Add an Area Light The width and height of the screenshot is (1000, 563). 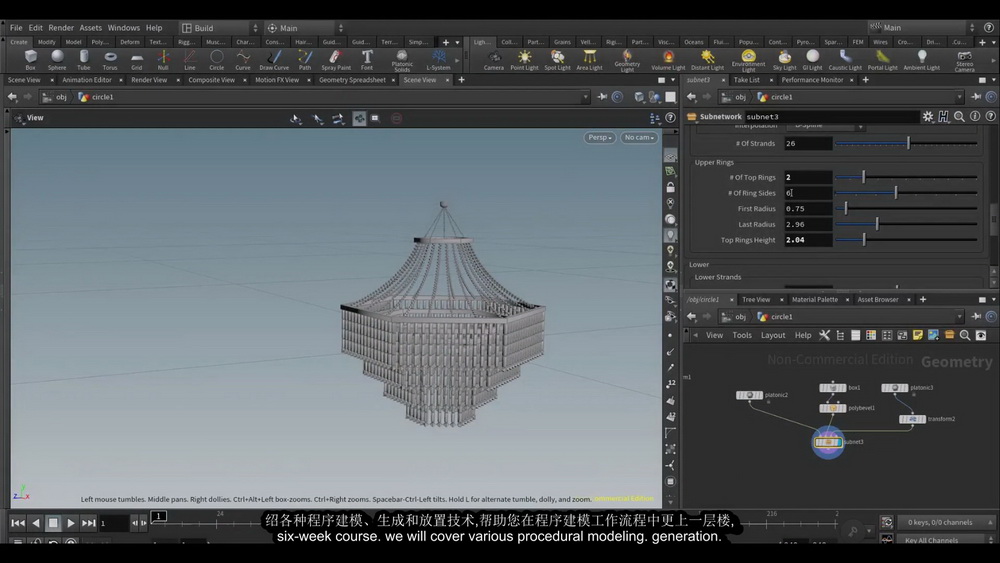point(589,60)
